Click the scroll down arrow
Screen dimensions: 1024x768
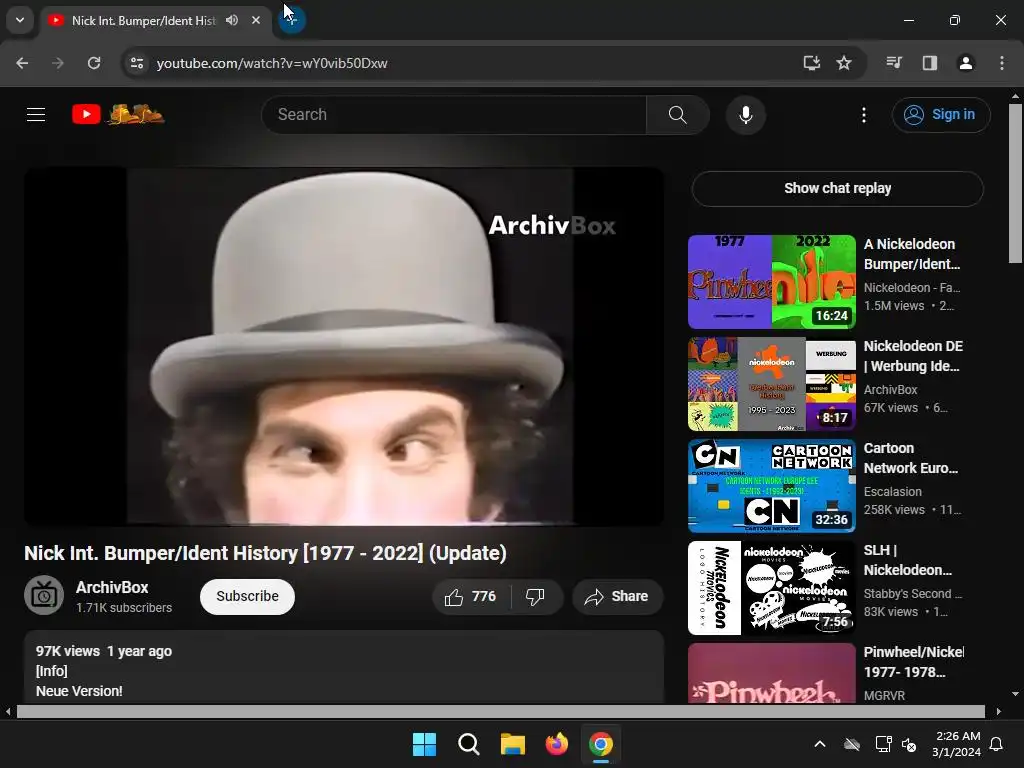click(x=1015, y=694)
